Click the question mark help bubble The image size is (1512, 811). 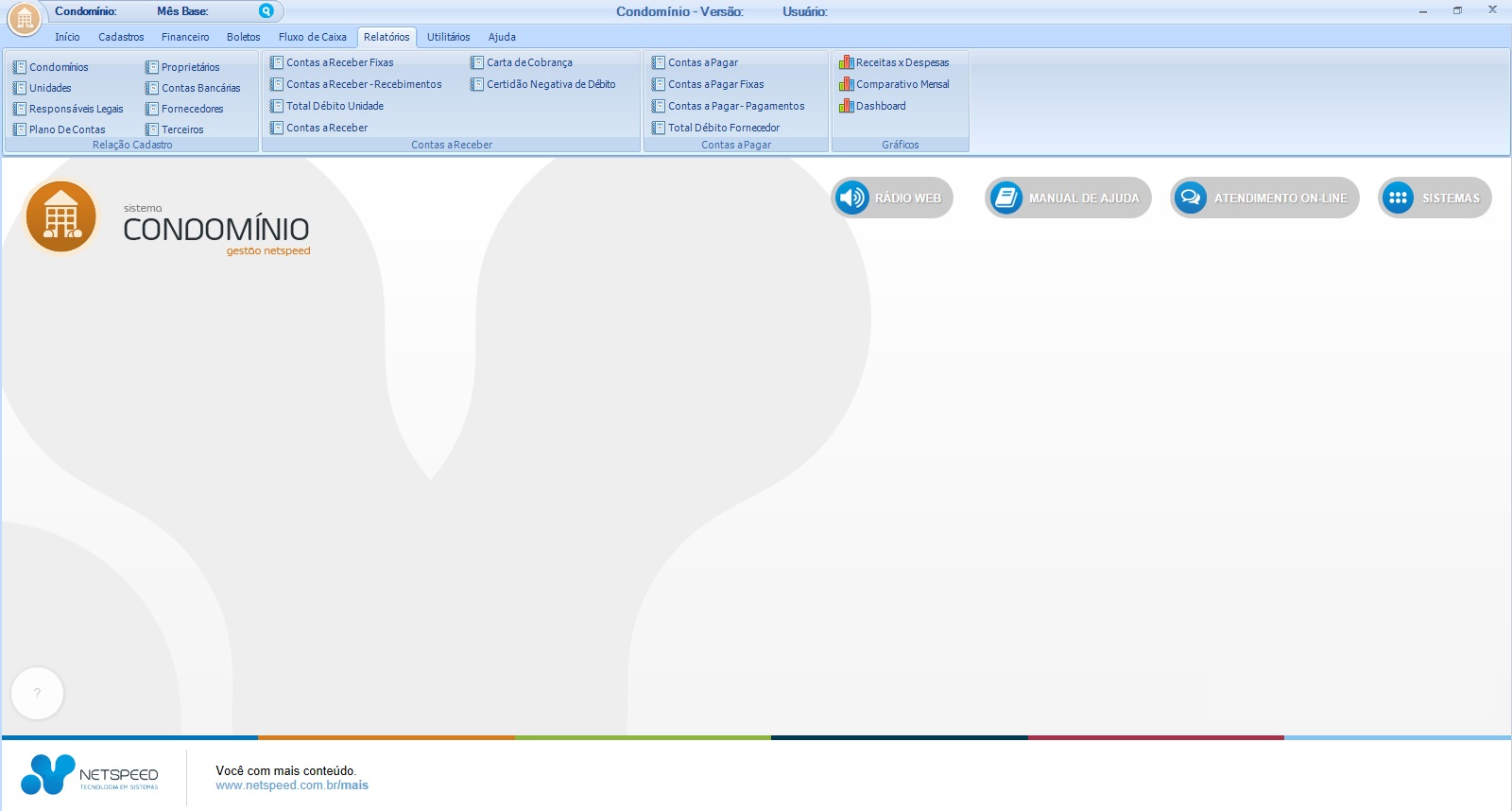pyautogui.click(x=37, y=693)
